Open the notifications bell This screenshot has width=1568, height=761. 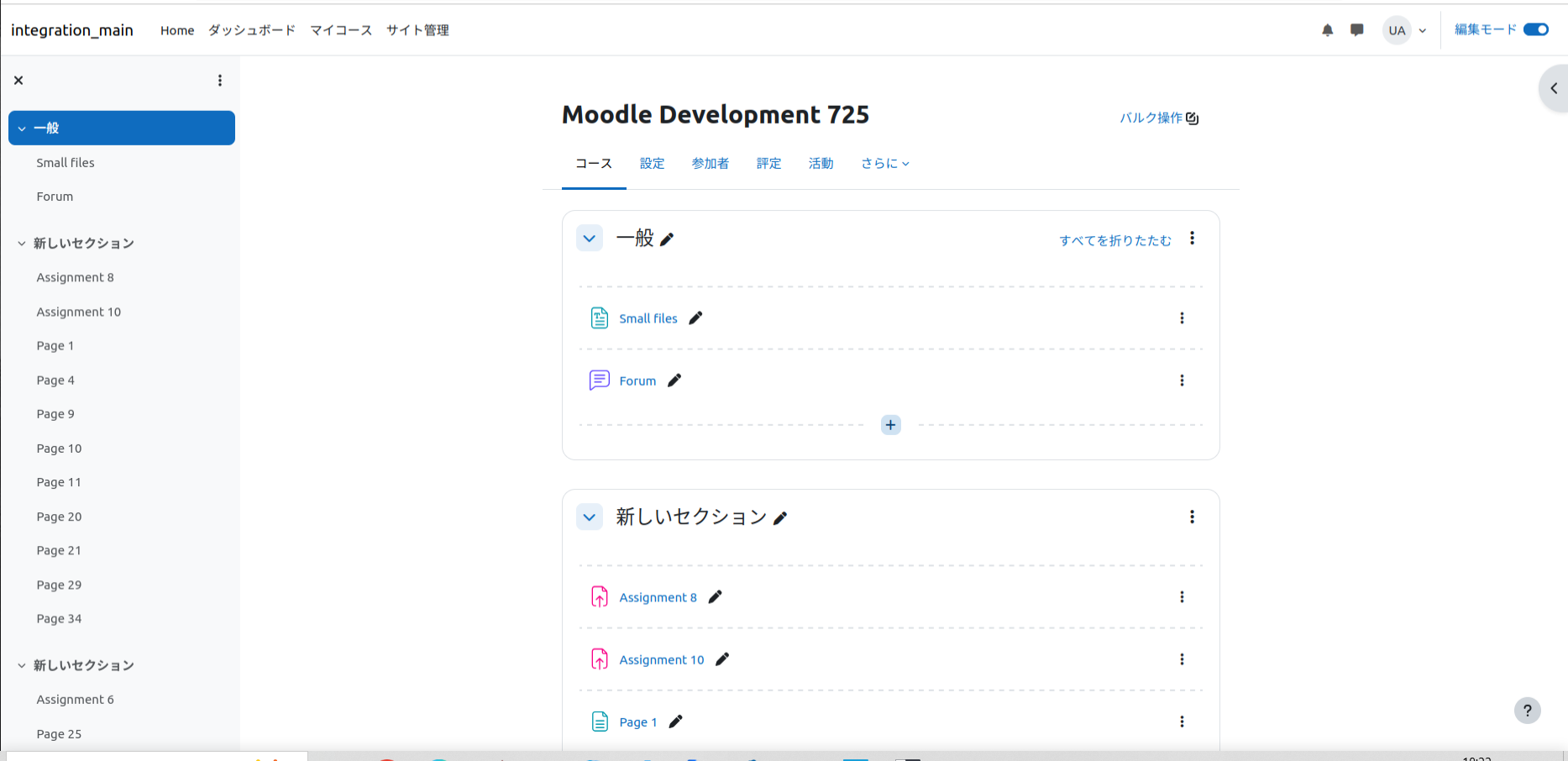[1327, 30]
